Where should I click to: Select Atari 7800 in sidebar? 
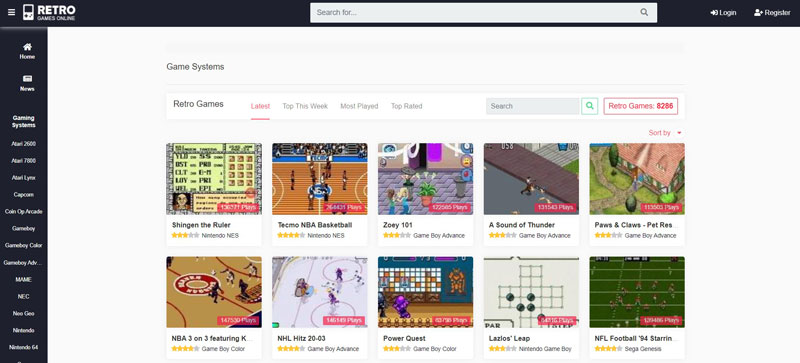coord(23,161)
